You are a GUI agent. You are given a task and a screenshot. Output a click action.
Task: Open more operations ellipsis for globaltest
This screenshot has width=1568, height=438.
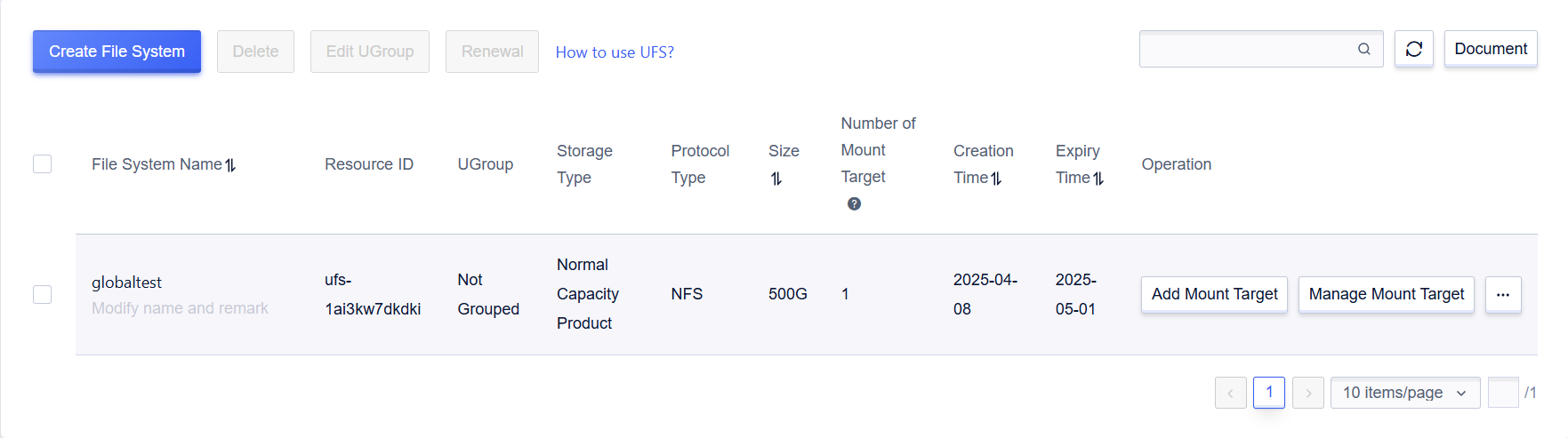tap(1503, 294)
